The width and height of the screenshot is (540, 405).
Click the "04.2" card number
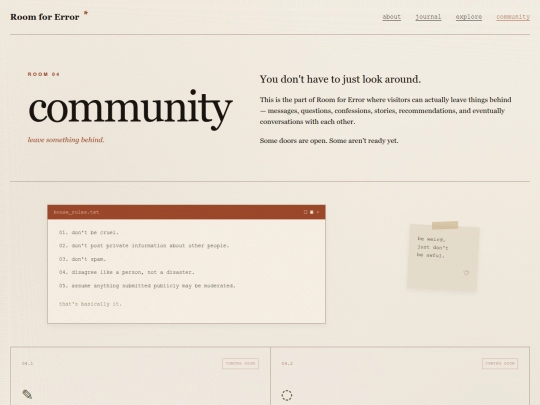click(287, 363)
